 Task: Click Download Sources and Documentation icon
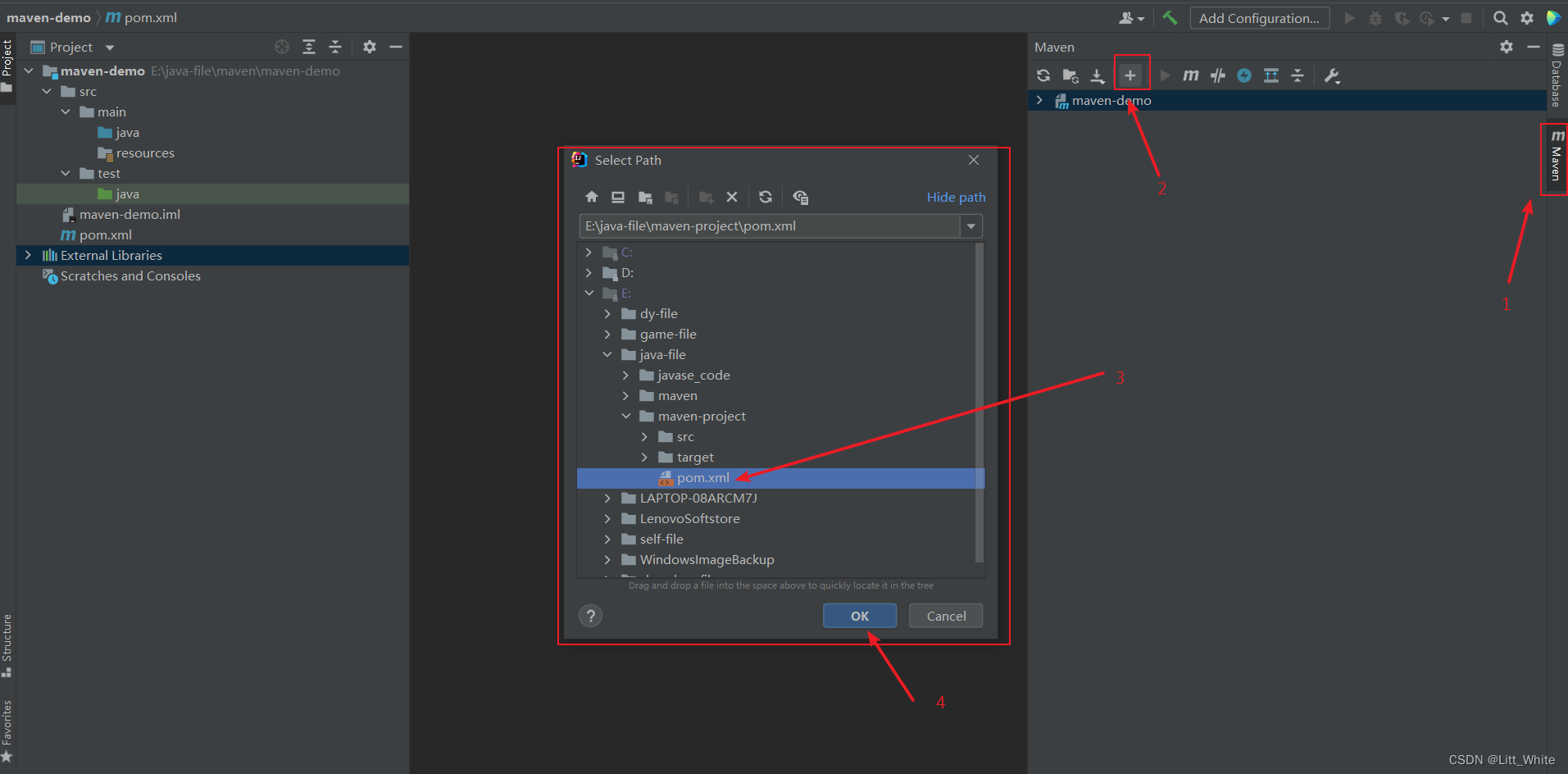pos(1098,75)
